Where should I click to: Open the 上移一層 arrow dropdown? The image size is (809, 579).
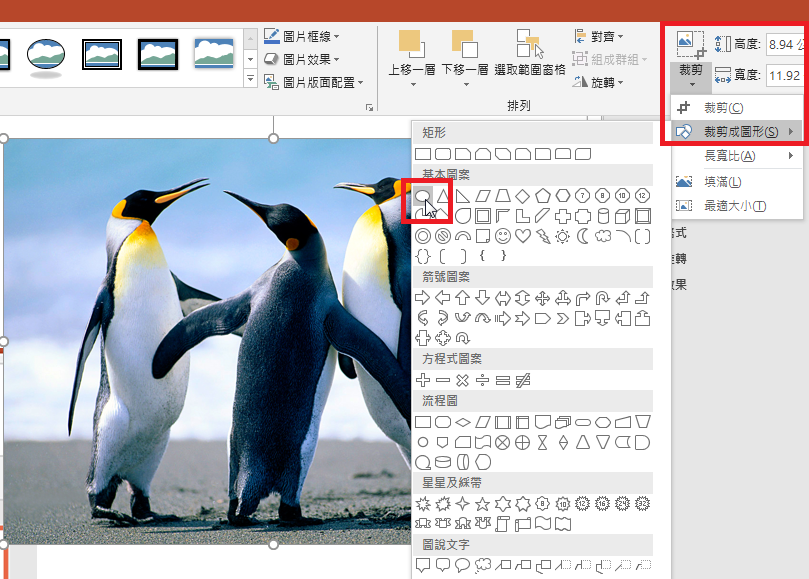tap(413, 84)
